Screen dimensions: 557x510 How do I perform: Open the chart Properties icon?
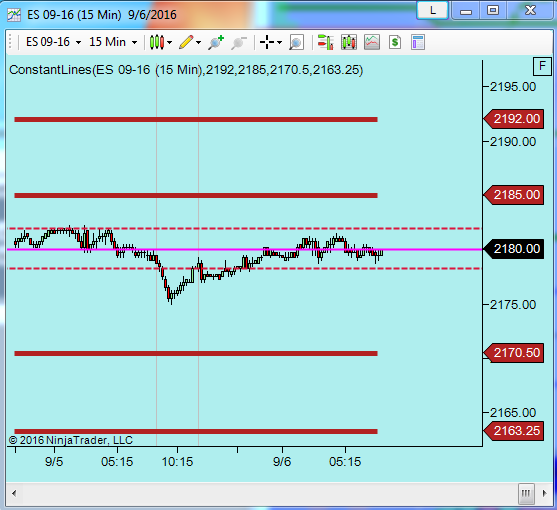pyautogui.click(x=418, y=42)
